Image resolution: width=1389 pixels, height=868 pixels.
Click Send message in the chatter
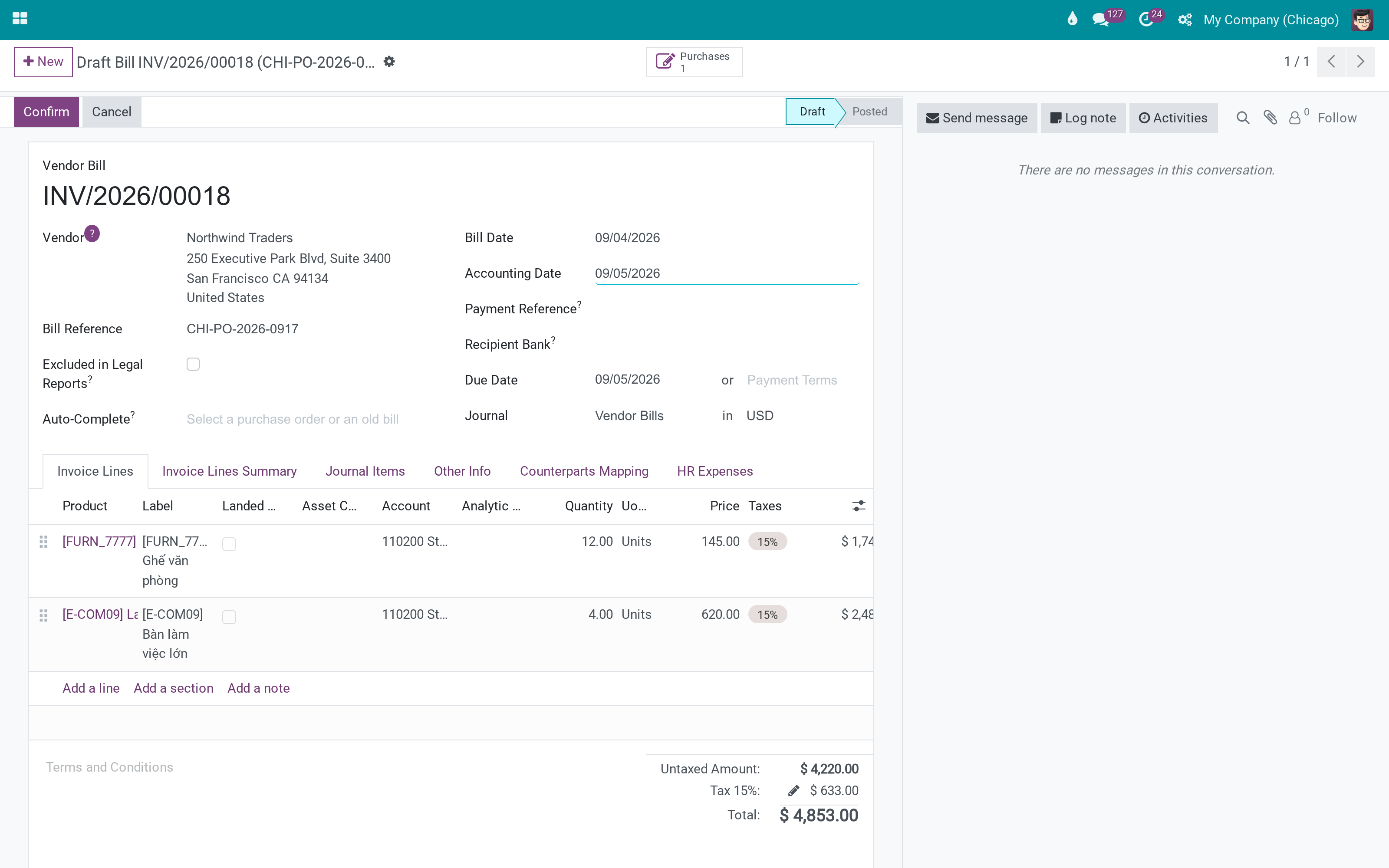point(976,118)
